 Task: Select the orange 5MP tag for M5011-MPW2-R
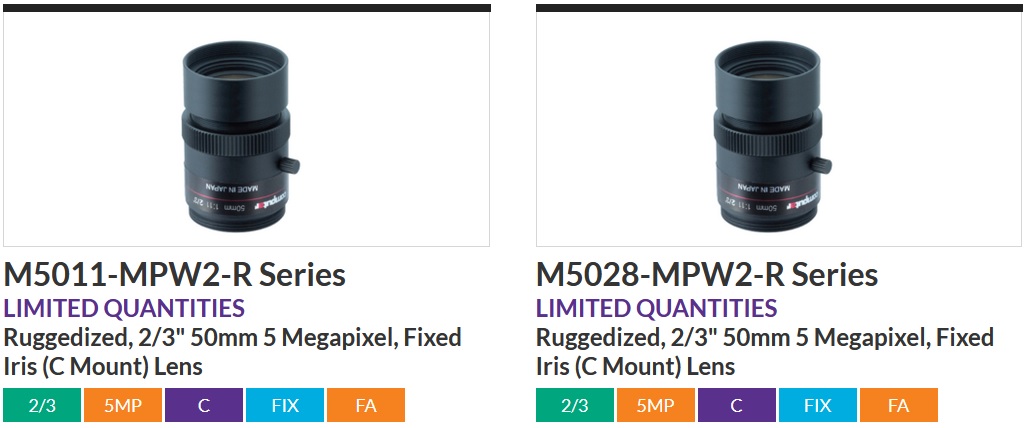tap(123, 405)
